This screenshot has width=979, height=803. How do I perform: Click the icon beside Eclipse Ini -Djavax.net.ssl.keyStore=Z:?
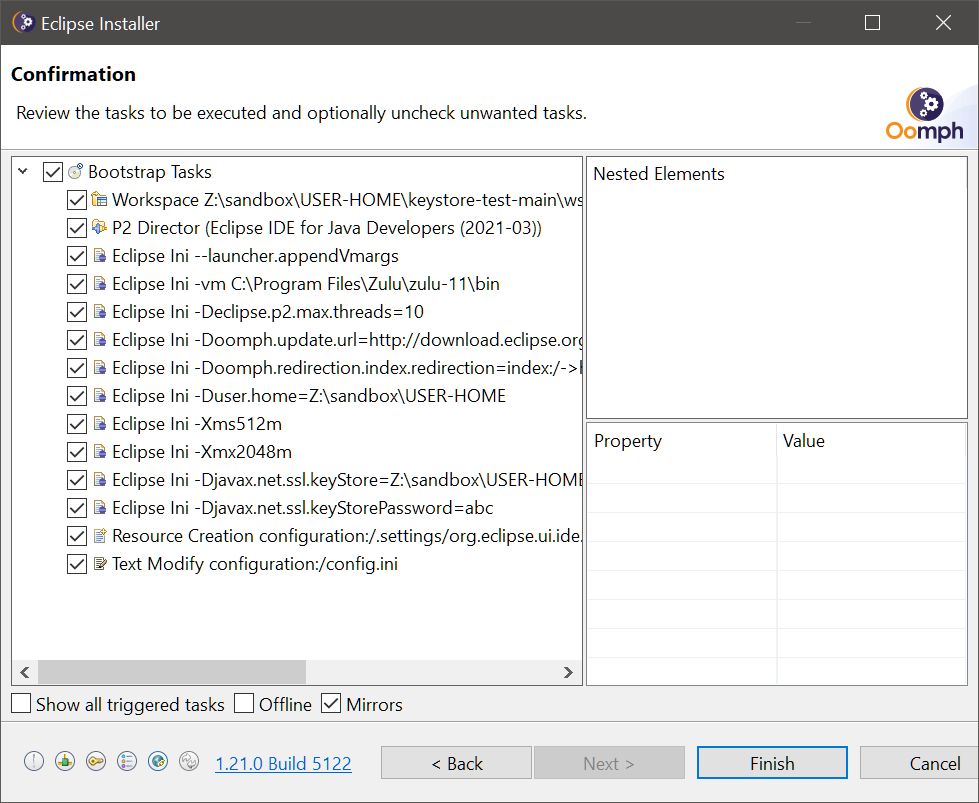[x=99, y=480]
